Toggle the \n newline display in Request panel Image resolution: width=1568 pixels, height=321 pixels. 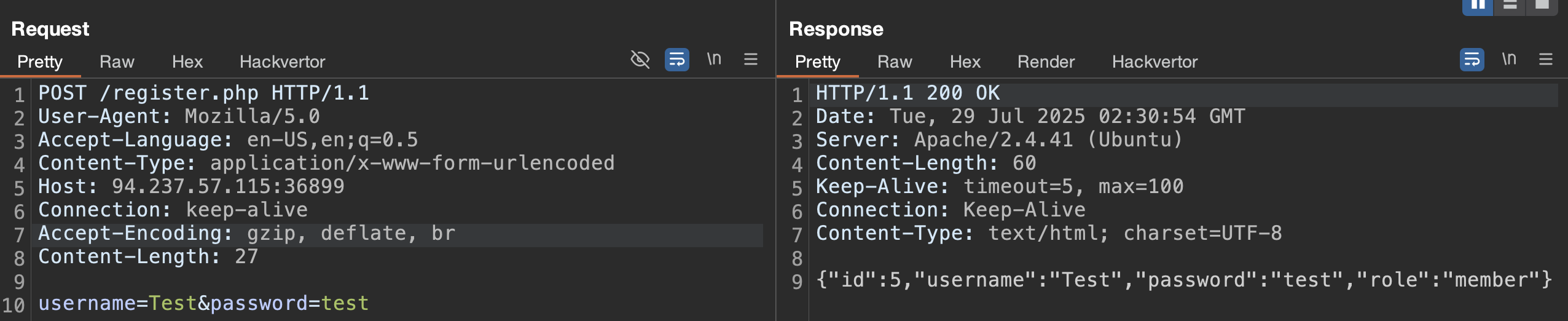(x=714, y=59)
